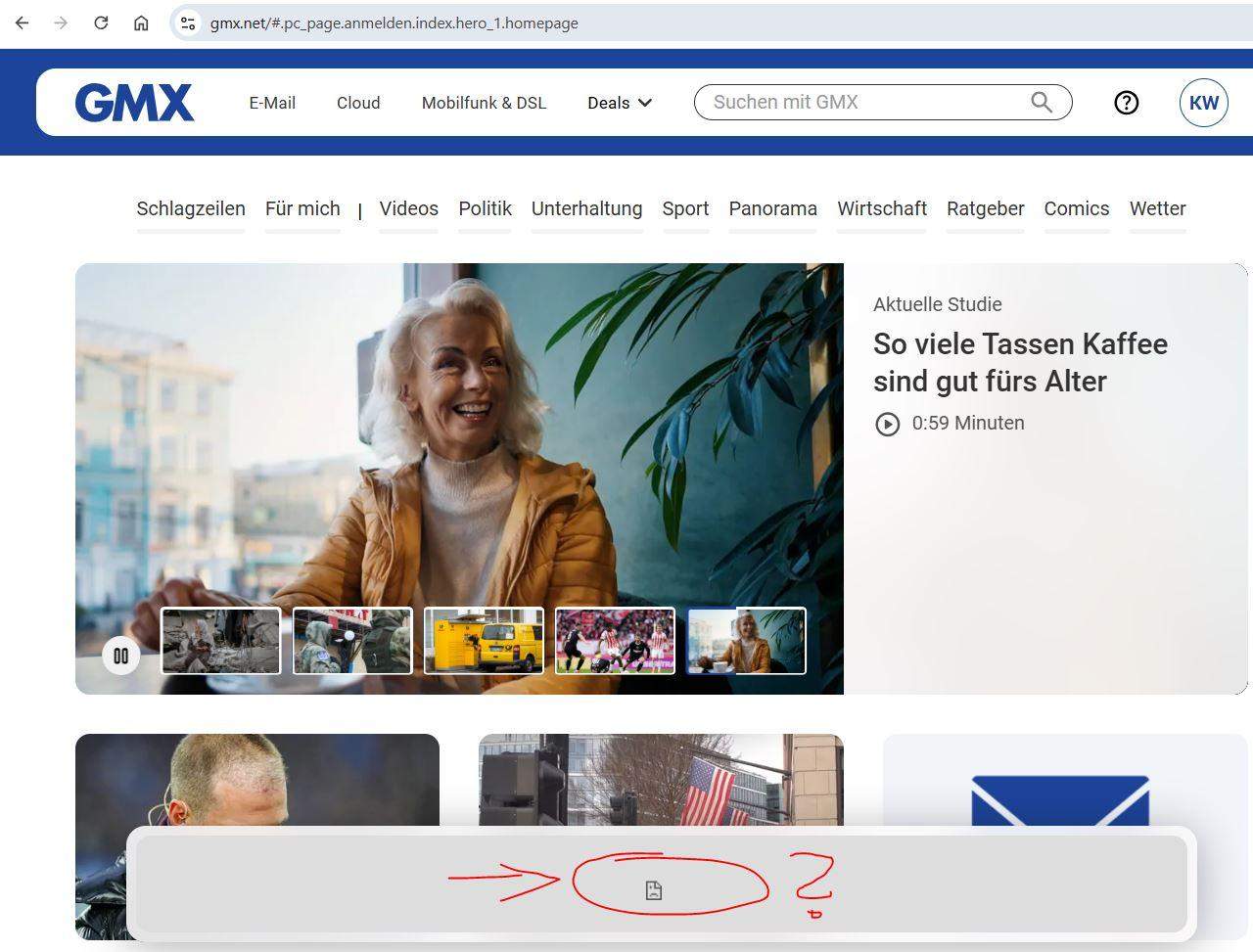Read the article 'So viele Tassen Kaffee'
The width and height of the screenshot is (1253, 952).
tap(1020, 363)
